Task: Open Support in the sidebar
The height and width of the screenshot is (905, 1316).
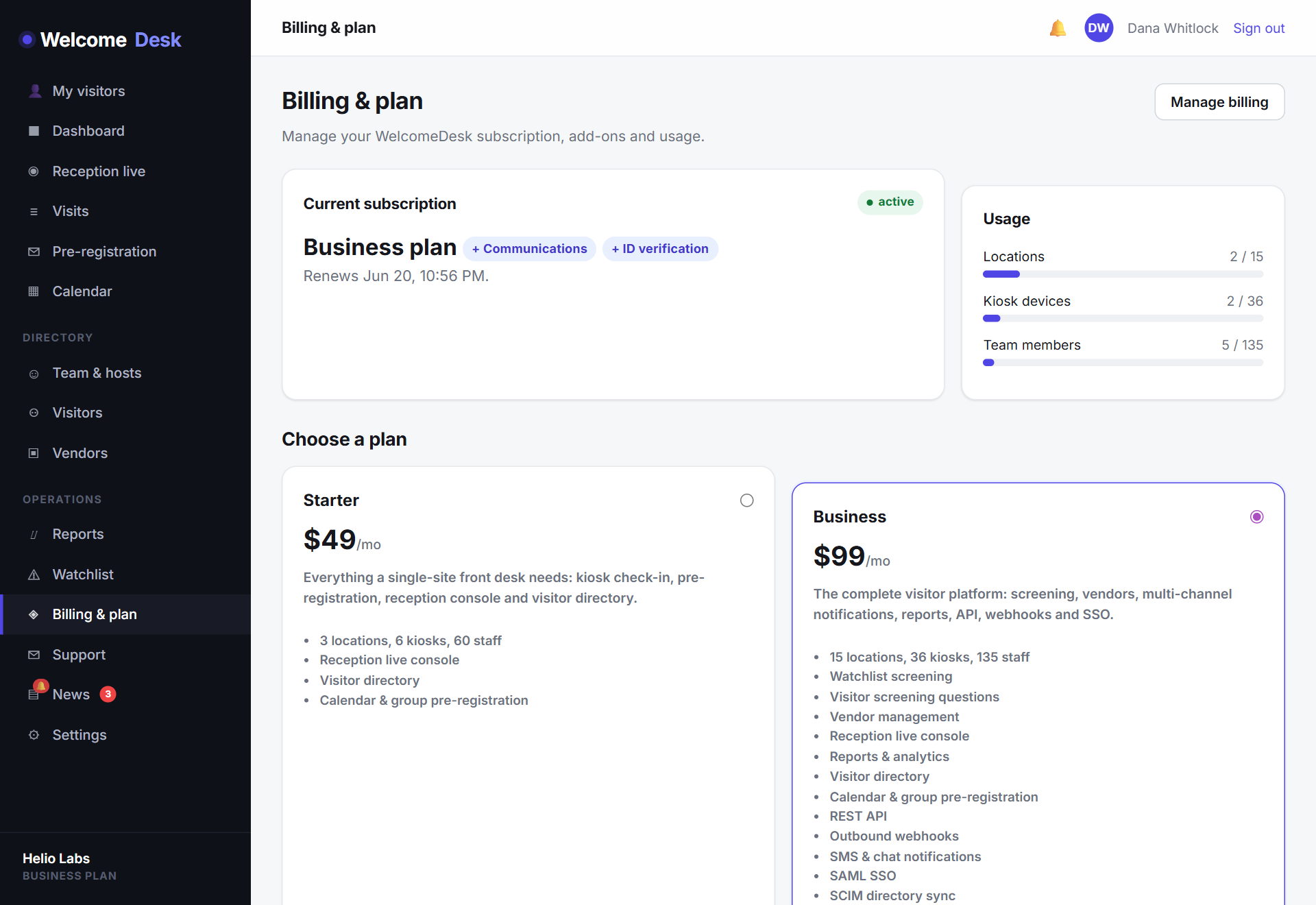Action: pos(125,655)
